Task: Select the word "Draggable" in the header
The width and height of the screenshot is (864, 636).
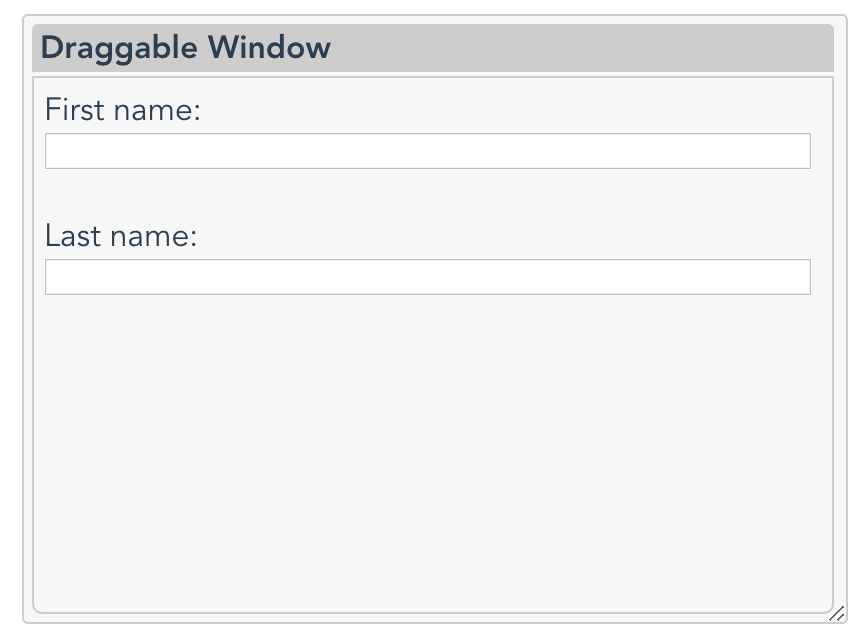Action: (119, 47)
